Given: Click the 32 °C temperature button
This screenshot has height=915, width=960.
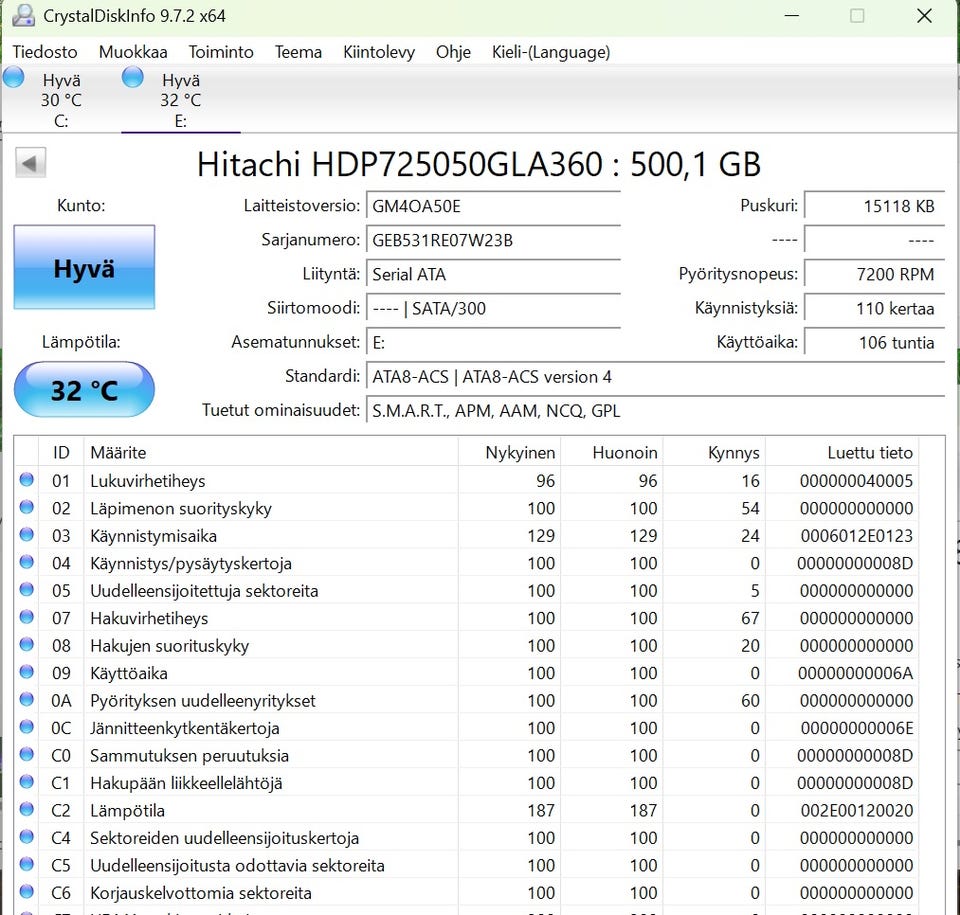Looking at the screenshot, I should pos(84,390).
